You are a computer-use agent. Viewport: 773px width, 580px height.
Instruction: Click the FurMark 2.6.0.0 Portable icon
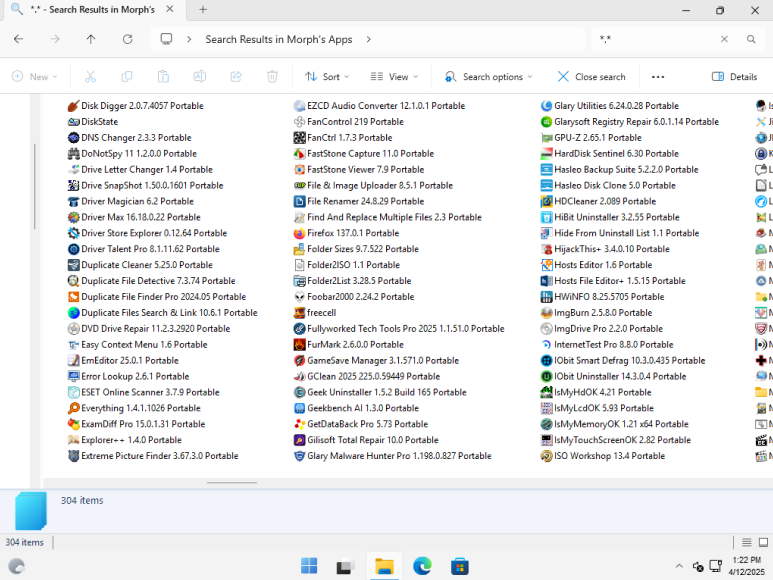[299, 344]
